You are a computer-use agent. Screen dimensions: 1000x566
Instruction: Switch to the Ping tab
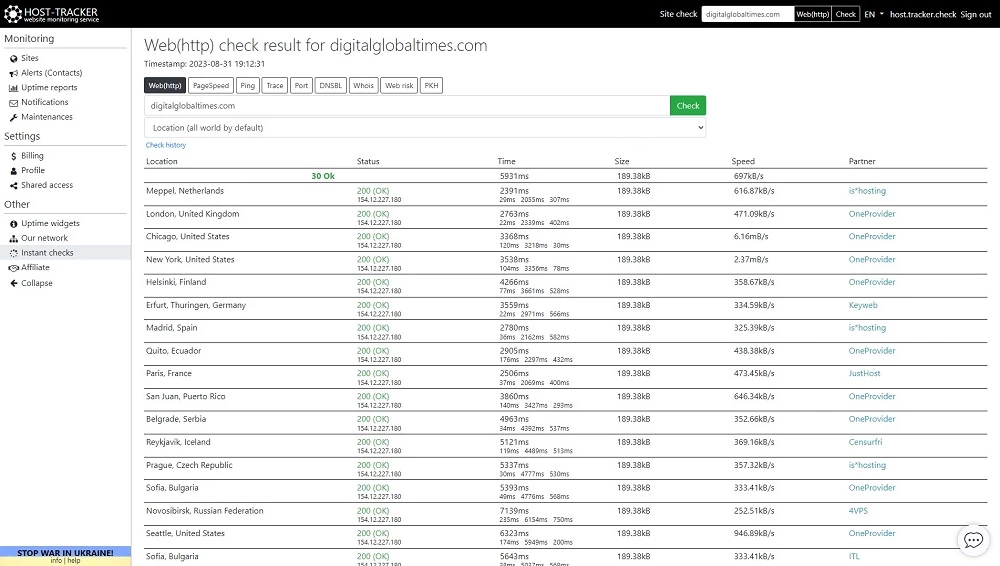247,86
